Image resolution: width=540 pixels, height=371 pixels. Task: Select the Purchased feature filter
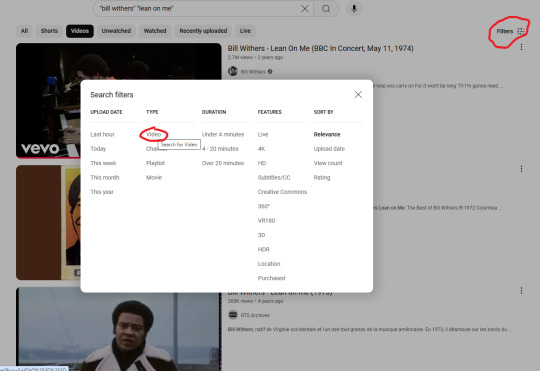click(271, 278)
